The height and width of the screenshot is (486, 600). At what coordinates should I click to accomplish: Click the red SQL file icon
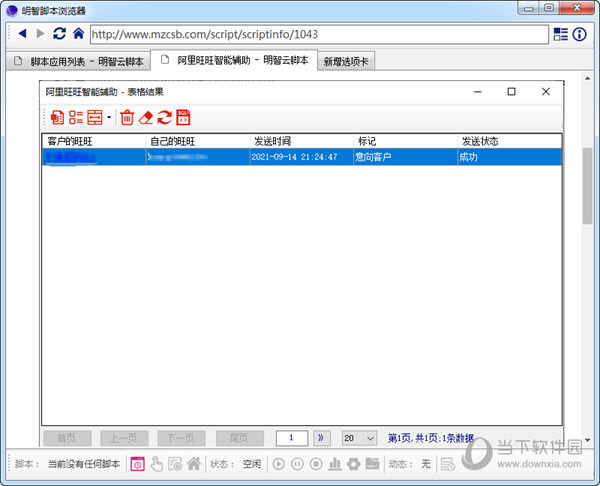click(x=183, y=117)
